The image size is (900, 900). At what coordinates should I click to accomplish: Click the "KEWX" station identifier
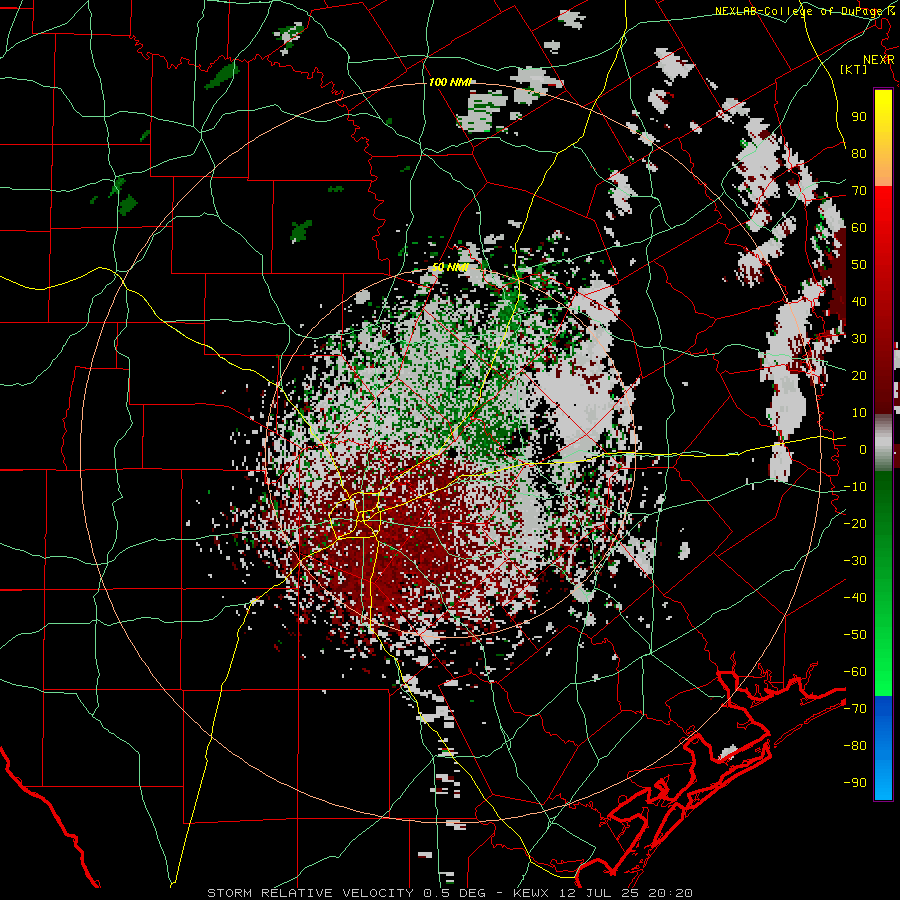click(530, 893)
